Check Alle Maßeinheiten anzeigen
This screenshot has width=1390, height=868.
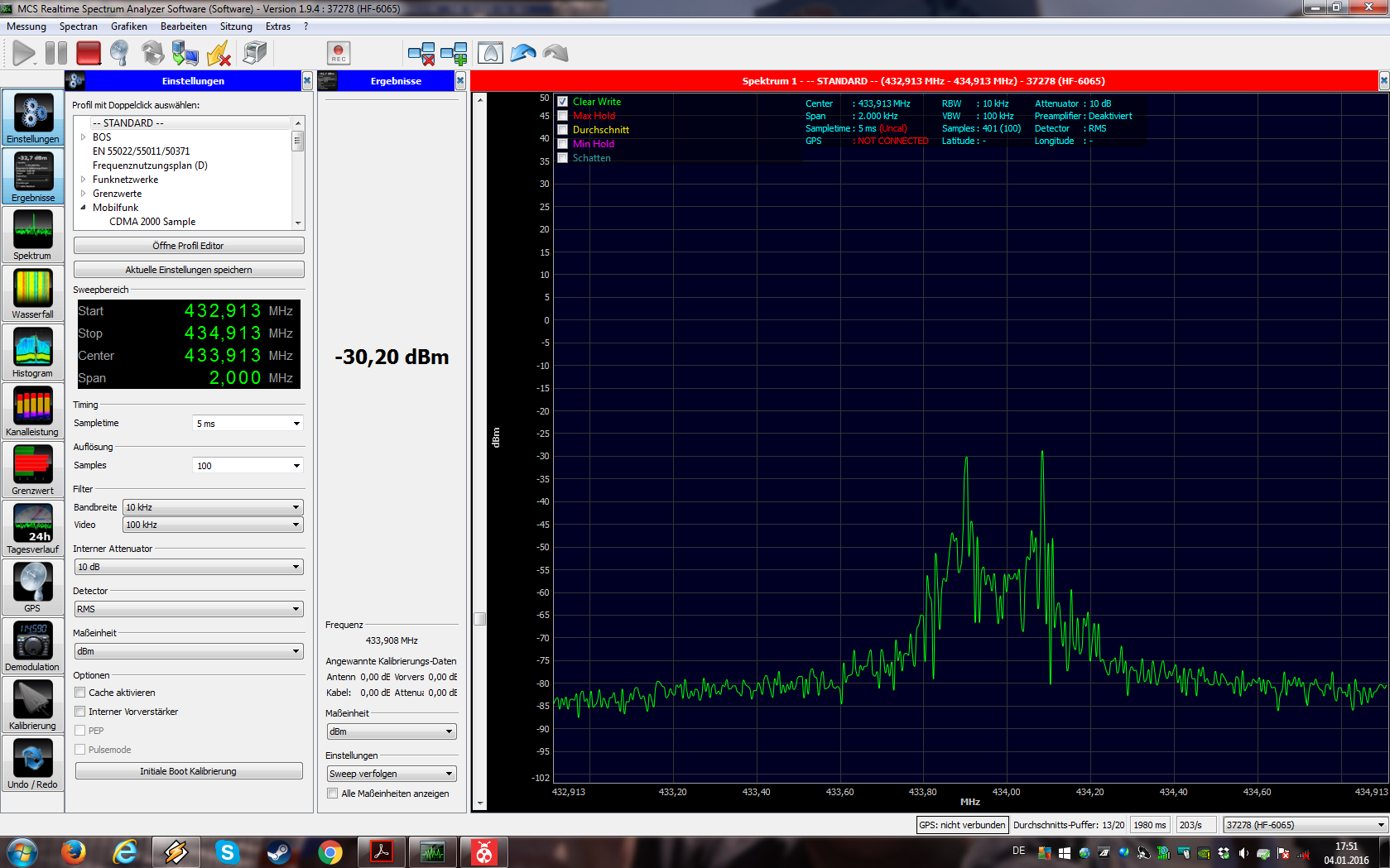click(333, 794)
